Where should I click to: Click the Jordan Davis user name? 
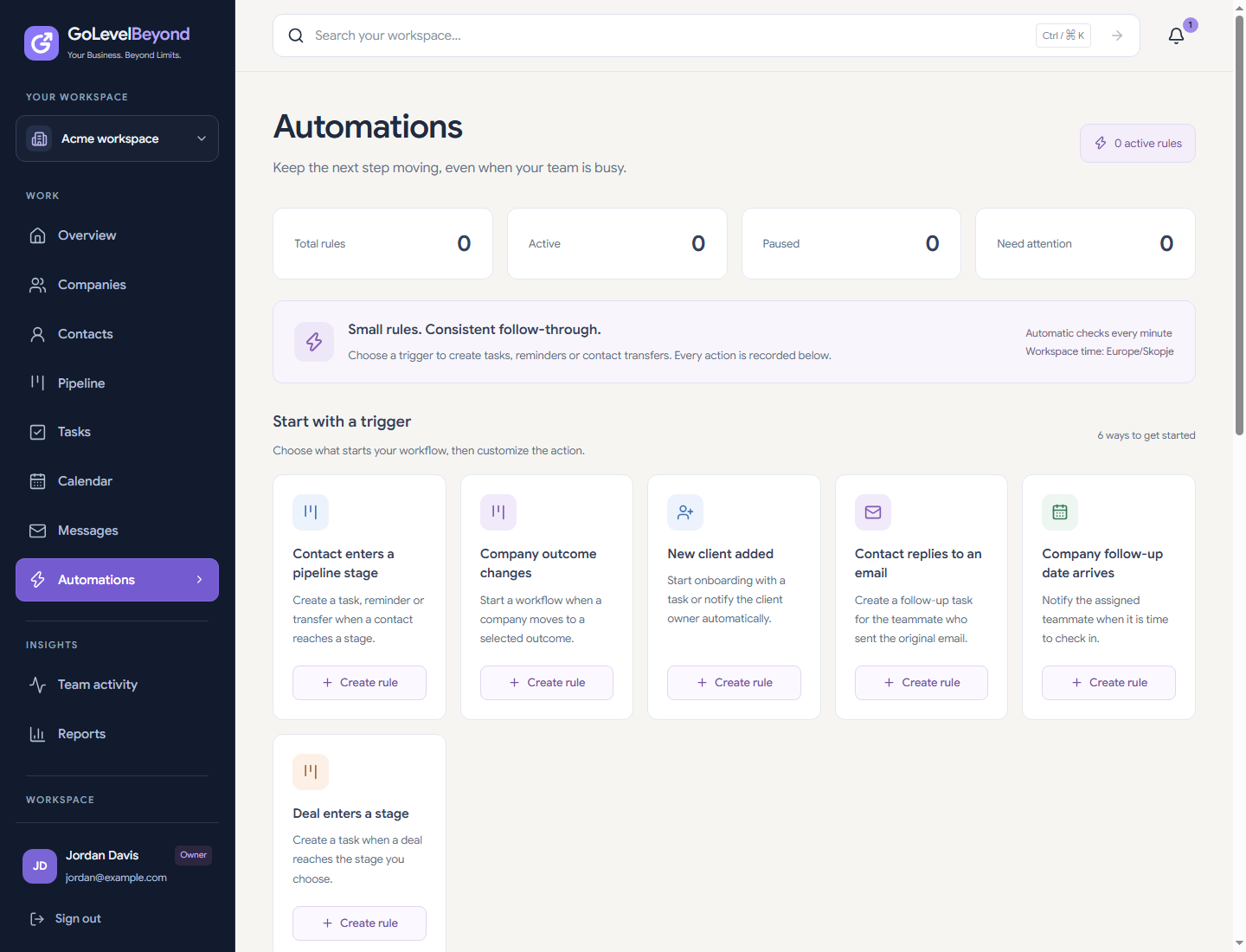pos(102,855)
